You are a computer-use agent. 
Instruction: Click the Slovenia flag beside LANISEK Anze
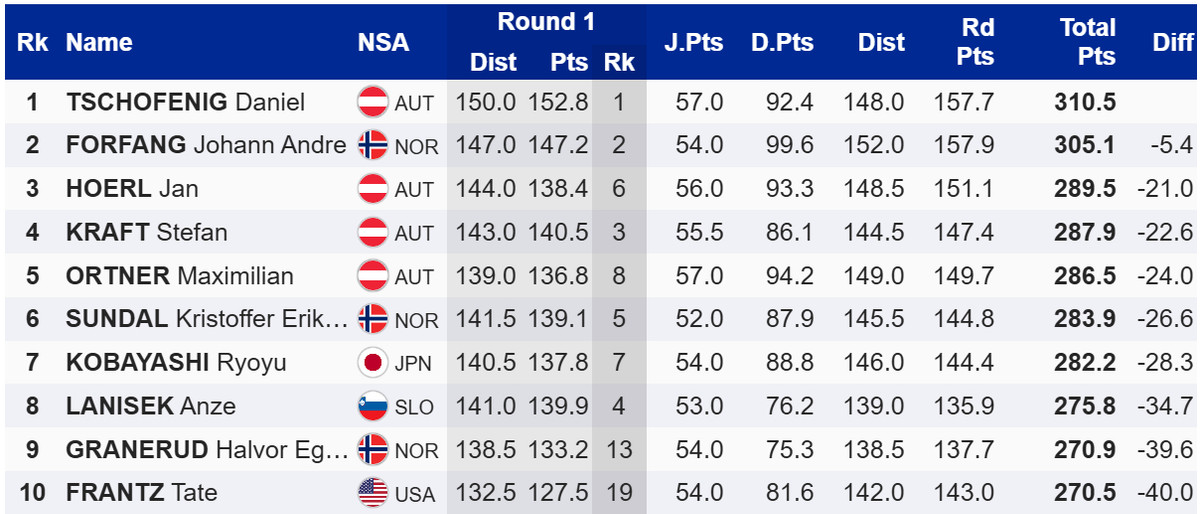click(x=373, y=406)
